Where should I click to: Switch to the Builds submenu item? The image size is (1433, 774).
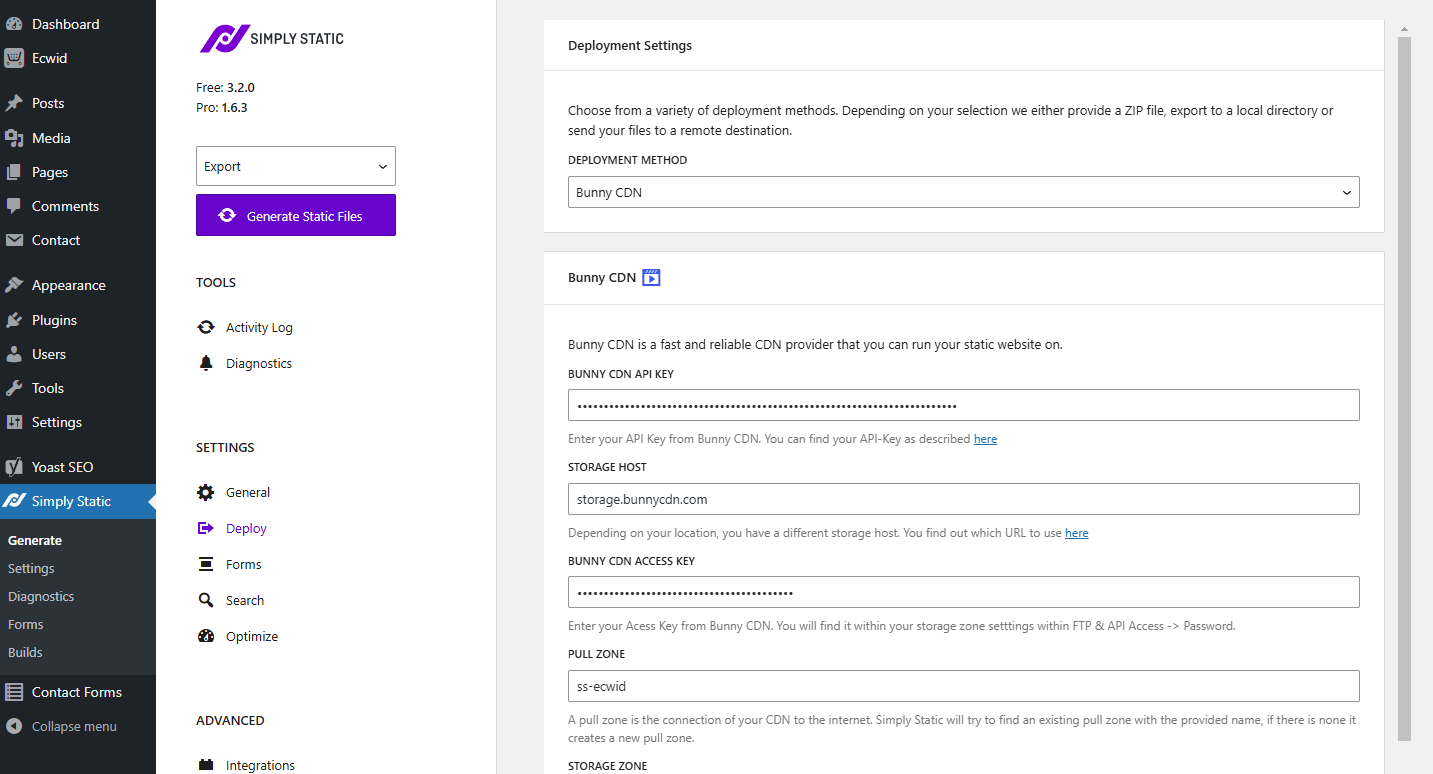pos(25,652)
